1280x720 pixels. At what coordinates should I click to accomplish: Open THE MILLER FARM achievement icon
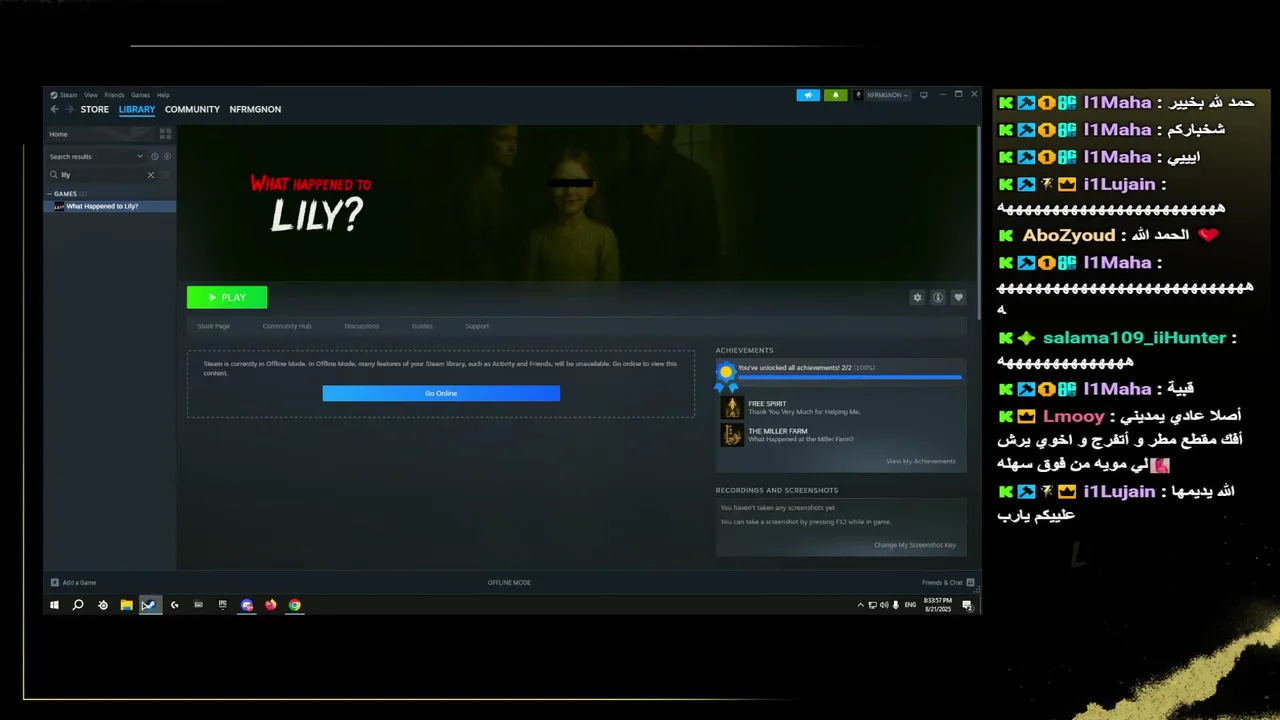732,435
